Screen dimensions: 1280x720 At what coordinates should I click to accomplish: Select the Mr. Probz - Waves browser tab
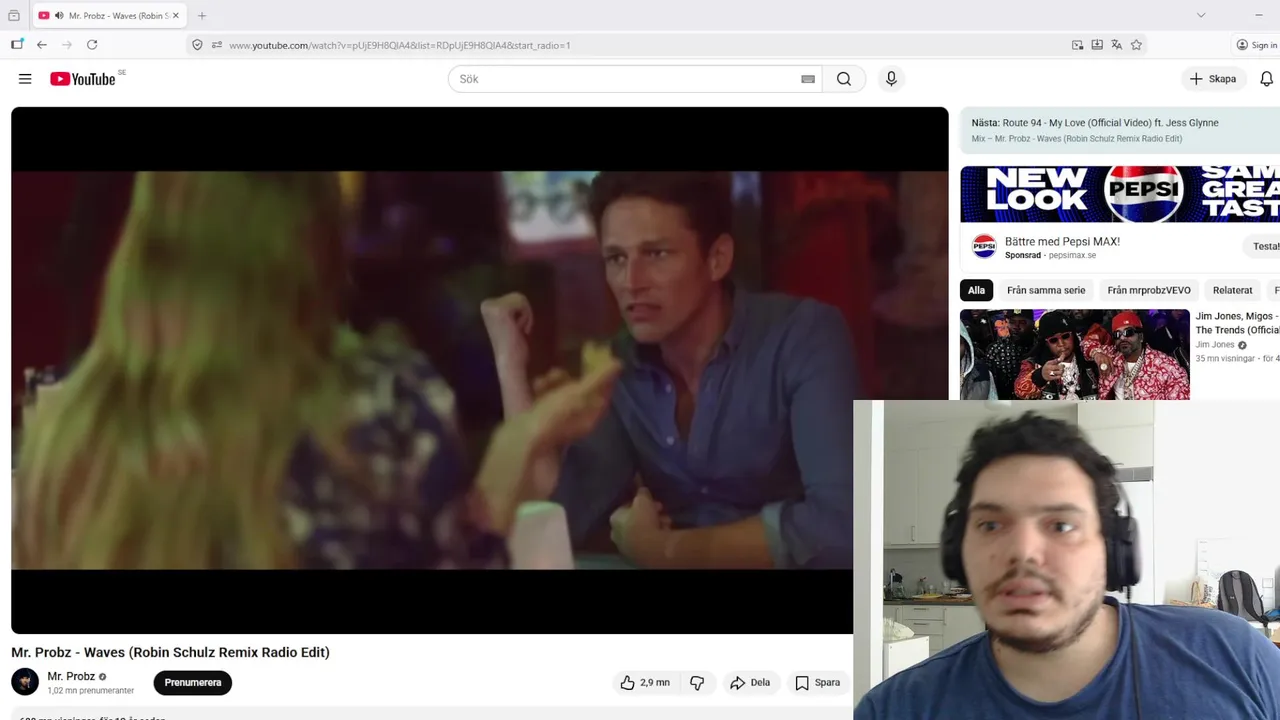coord(109,16)
